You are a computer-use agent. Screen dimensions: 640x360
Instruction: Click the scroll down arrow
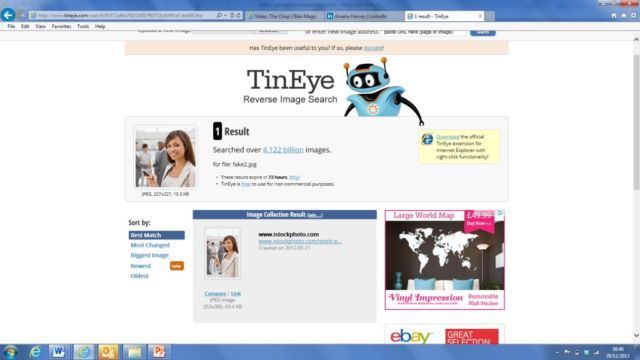pyautogui.click(x=636, y=336)
